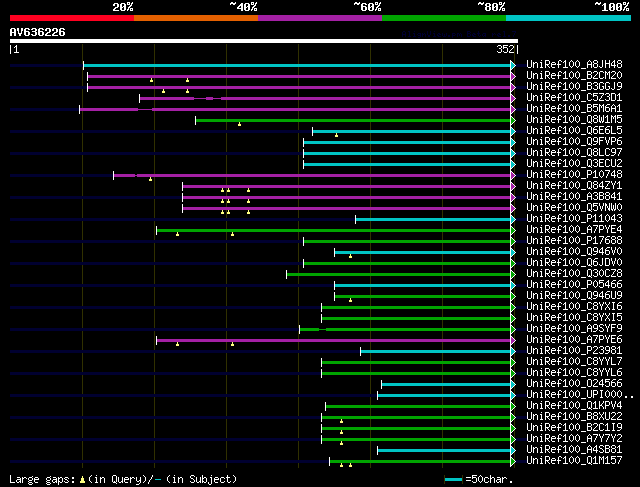This screenshot has height=487, width=640.
Task: Click the yellow gap marker under Q8W1M5 bar
Action: (x=239, y=124)
